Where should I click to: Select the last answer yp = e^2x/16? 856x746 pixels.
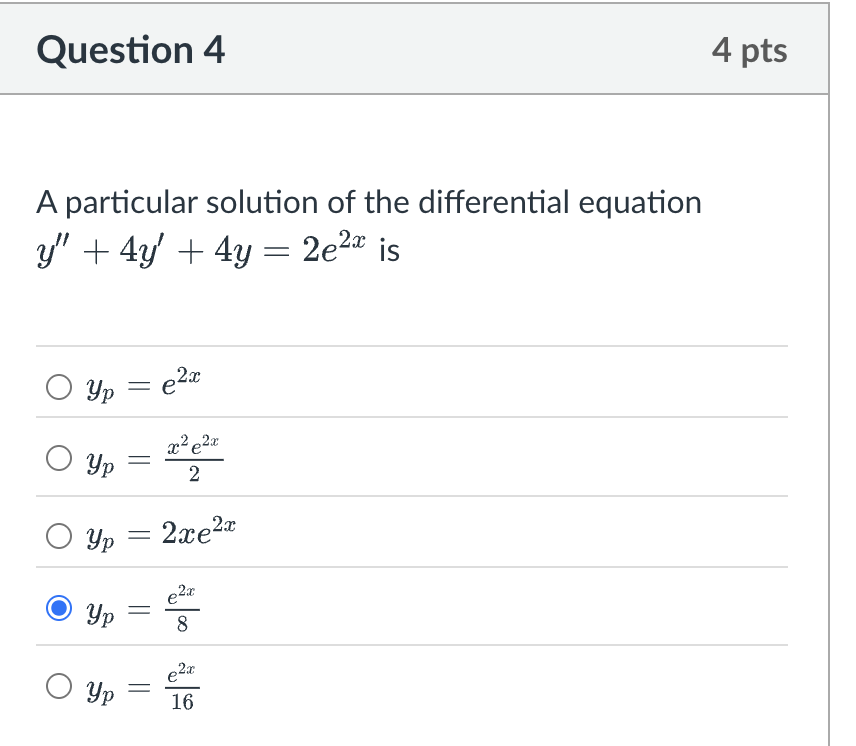(x=59, y=687)
